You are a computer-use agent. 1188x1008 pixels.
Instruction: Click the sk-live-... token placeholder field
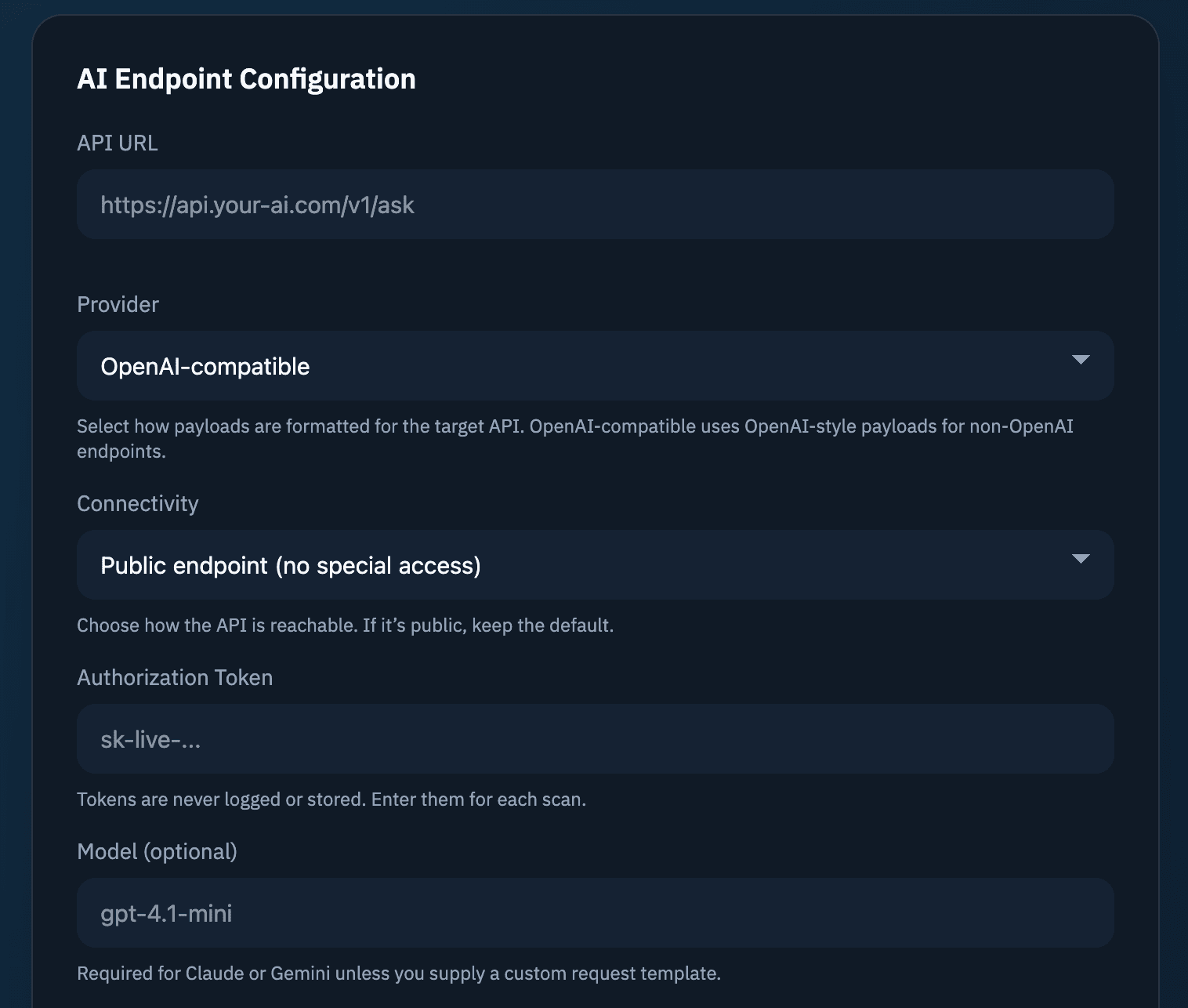(594, 738)
